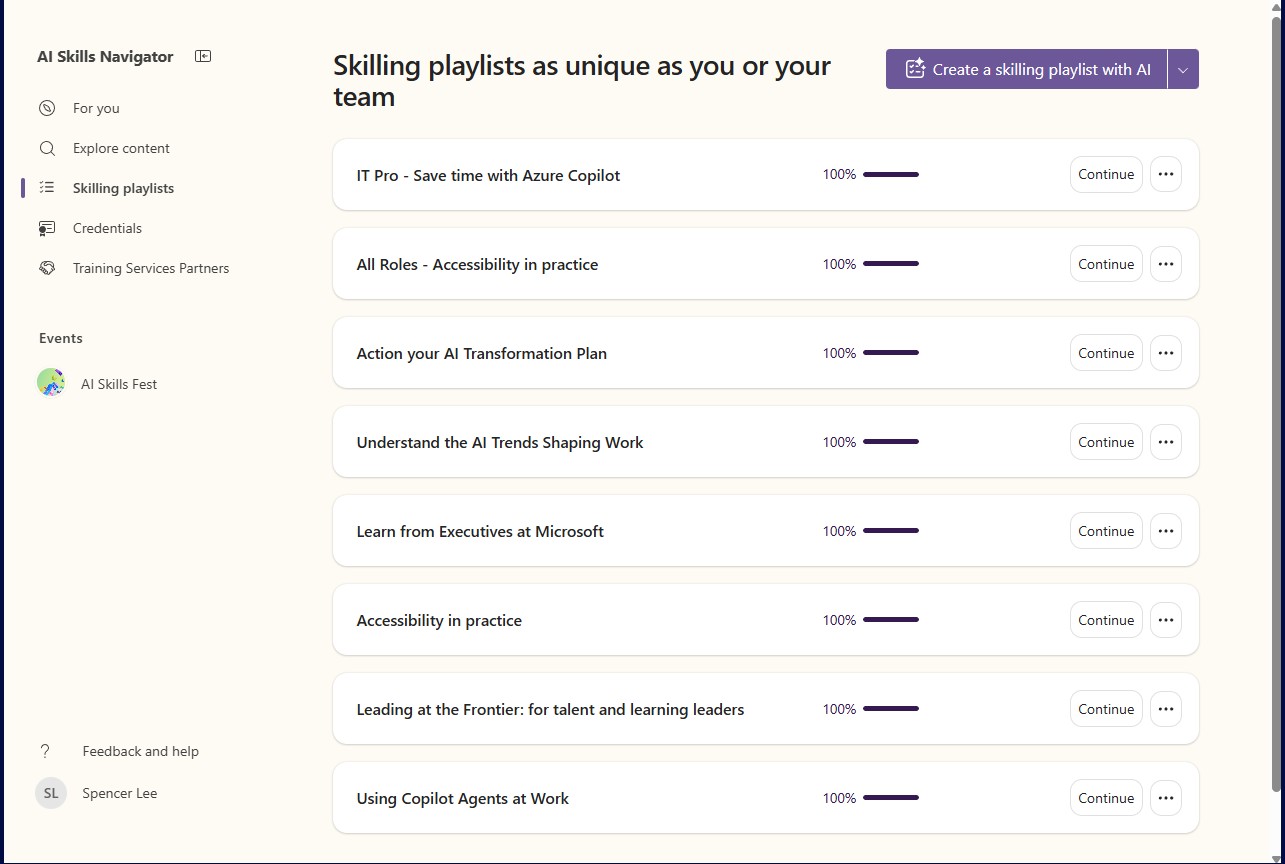Click the Training Services Partners handshake icon
The image size is (1285, 864).
(x=47, y=268)
